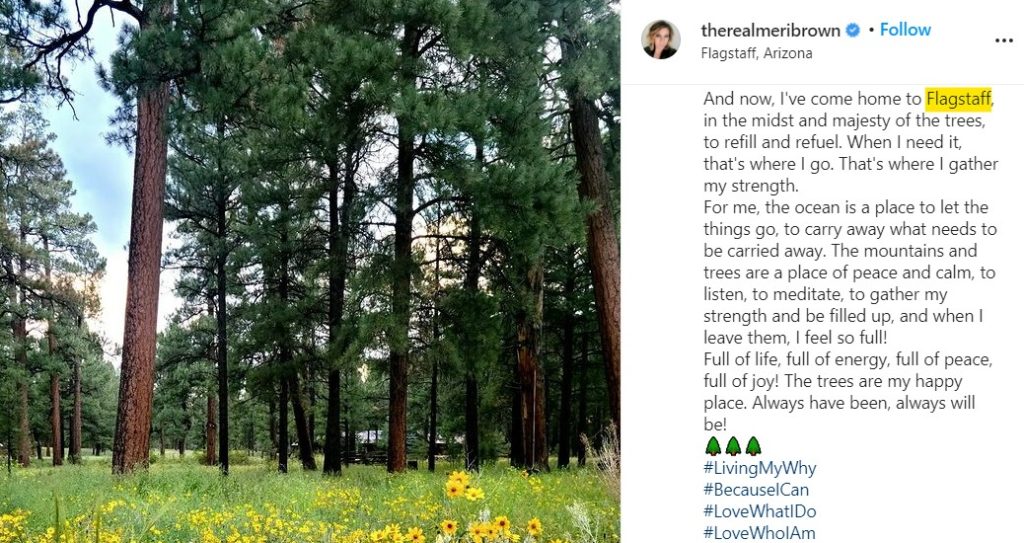Click the caption sentence starting "For me, the ocean"
Image resolution: width=1024 pixels, height=543 pixels.
(x=845, y=208)
